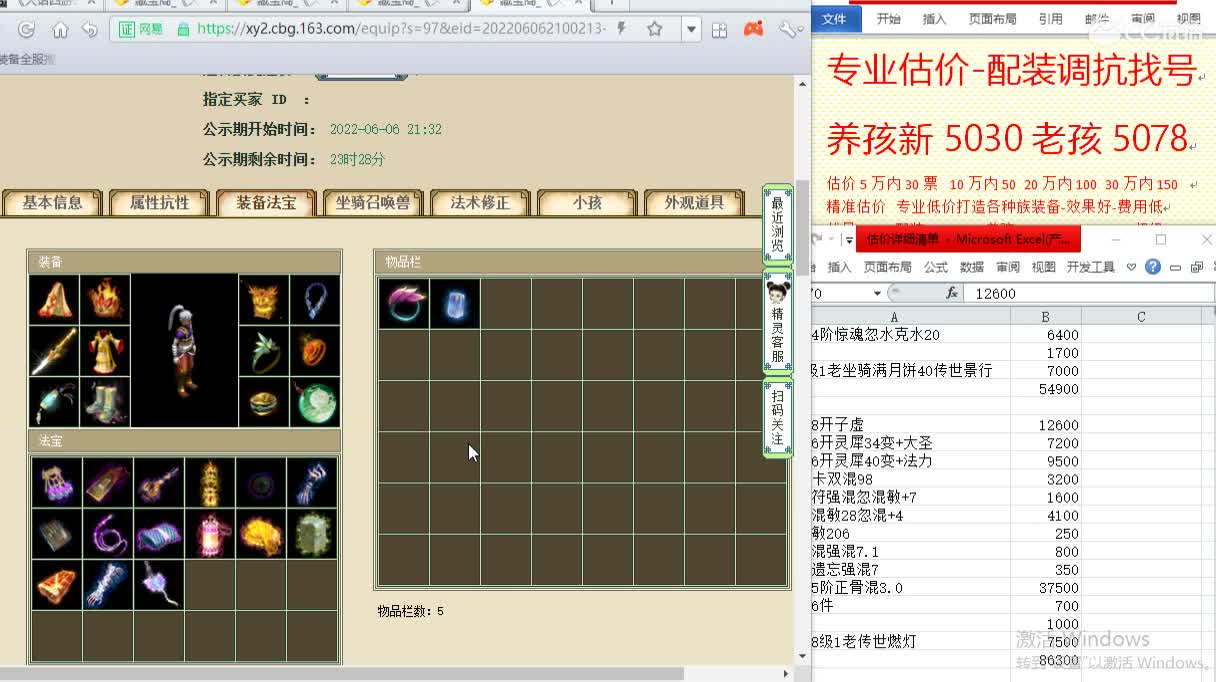Select the flaming crown equipment icon
Viewport: 1216px width, 682px height.
point(105,299)
